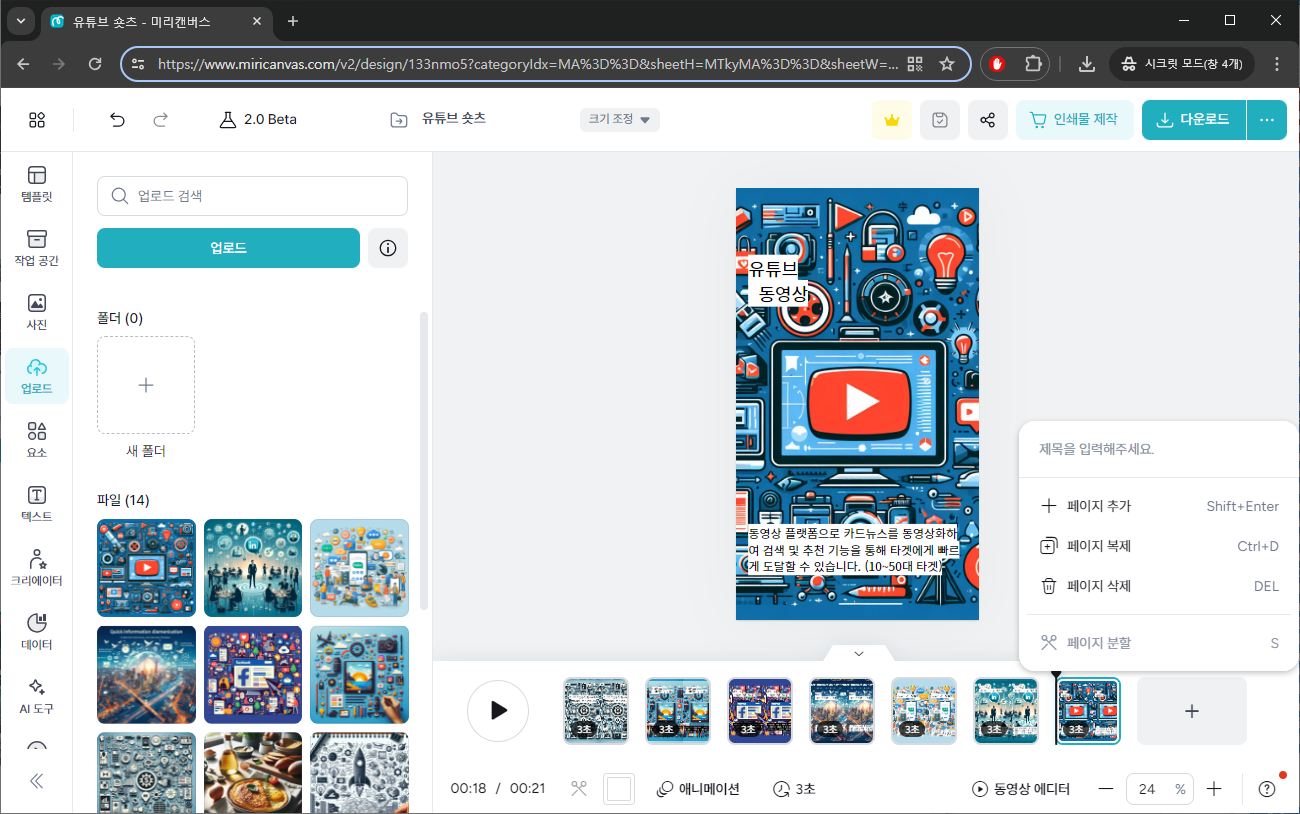The image size is (1300, 814).
Task: Open the browser downloads icon
Action: (1087, 63)
